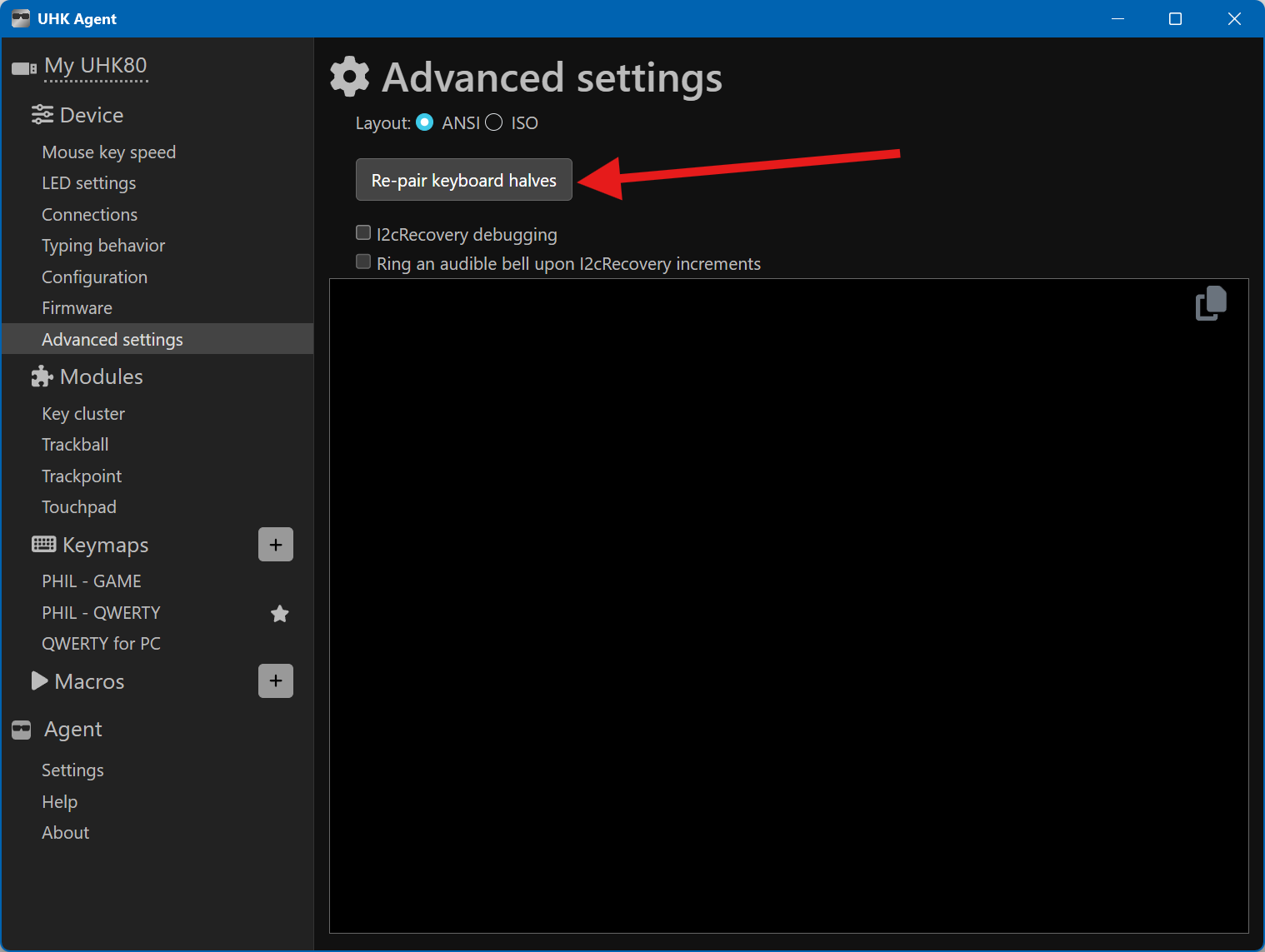Select Advanced settings in sidebar

click(x=157, y=339)
